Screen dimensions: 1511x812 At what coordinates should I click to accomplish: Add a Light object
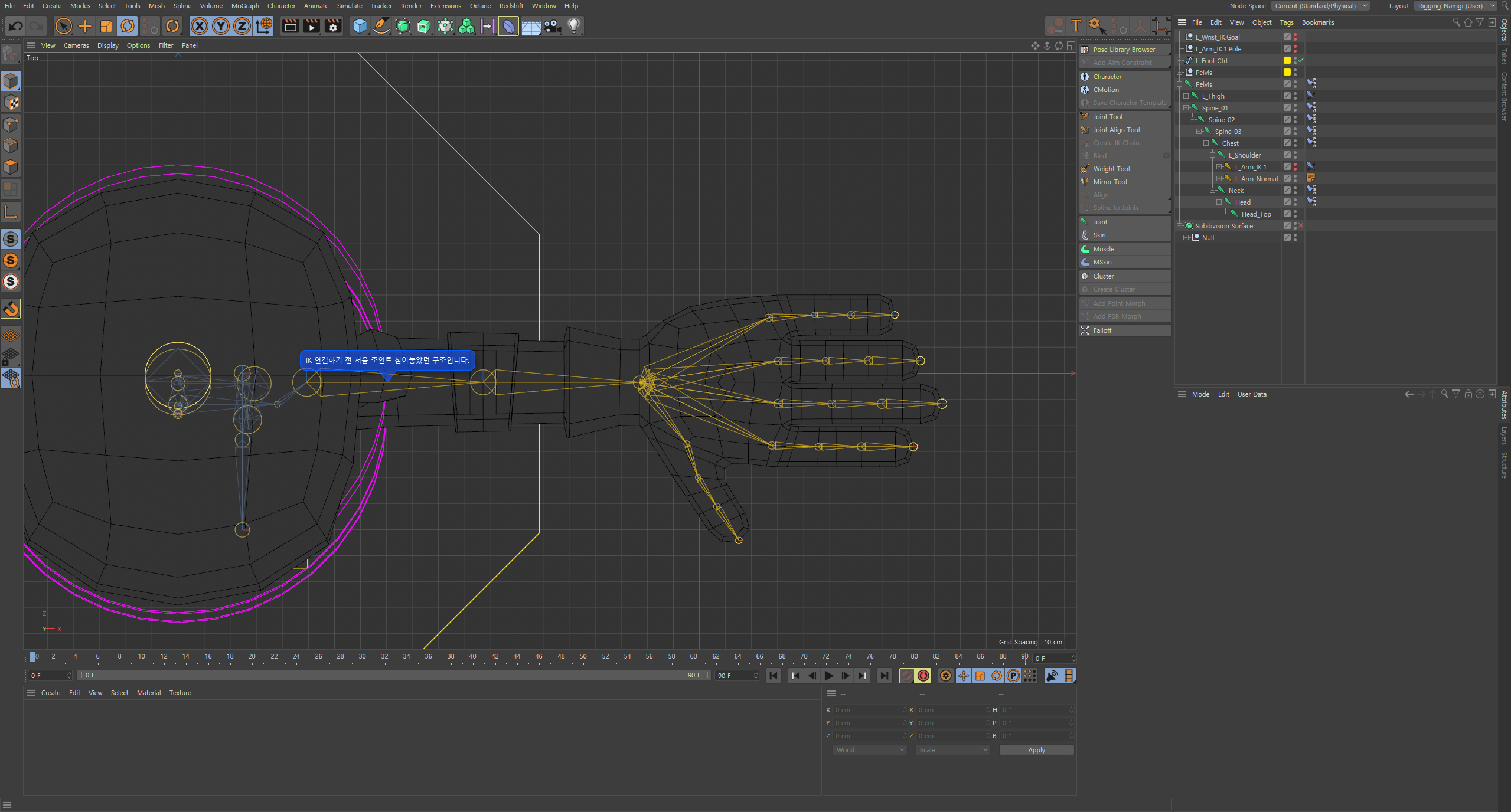click(573, 26)
